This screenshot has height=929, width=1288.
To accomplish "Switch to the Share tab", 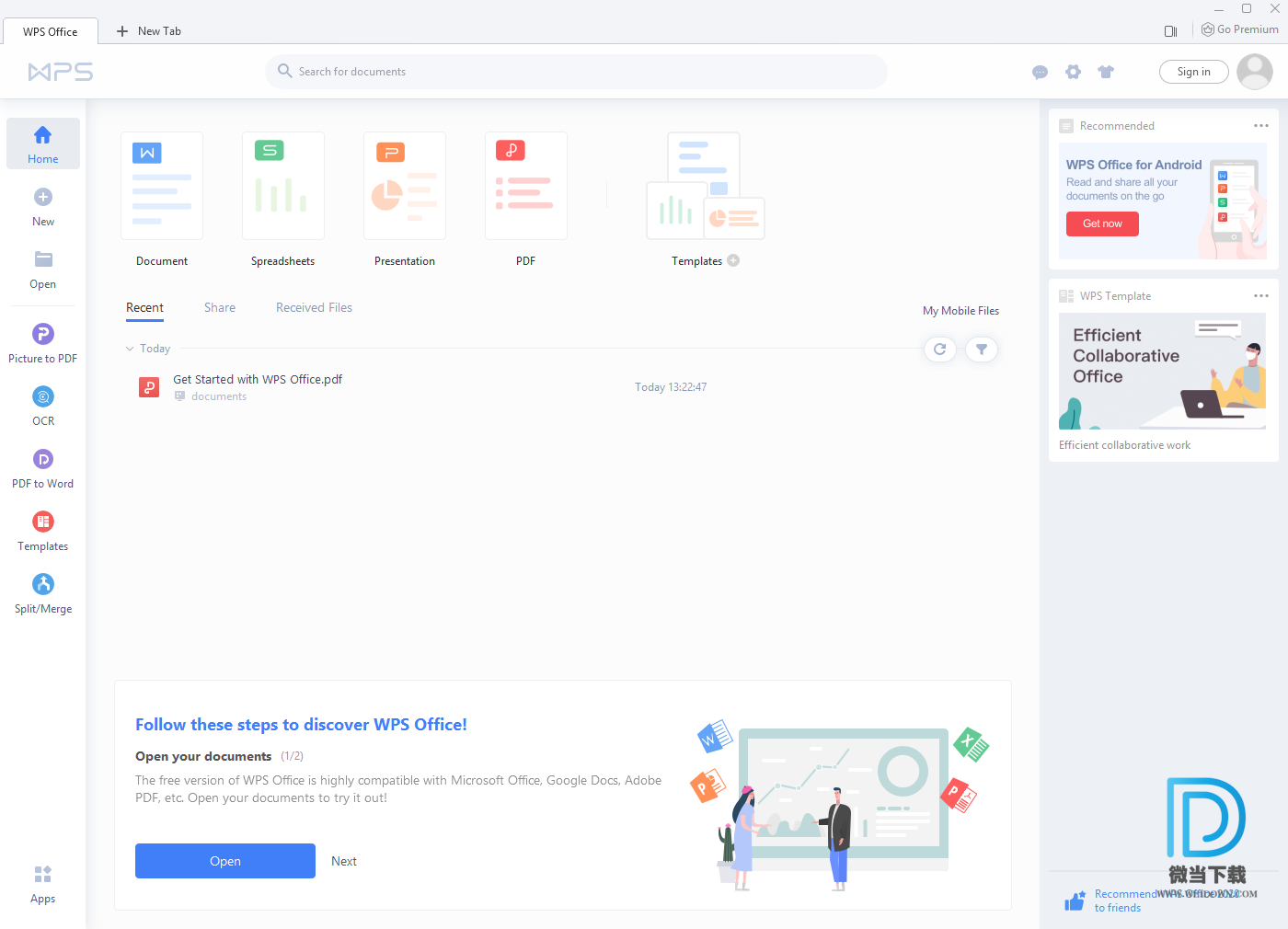I will click(220, 308).
